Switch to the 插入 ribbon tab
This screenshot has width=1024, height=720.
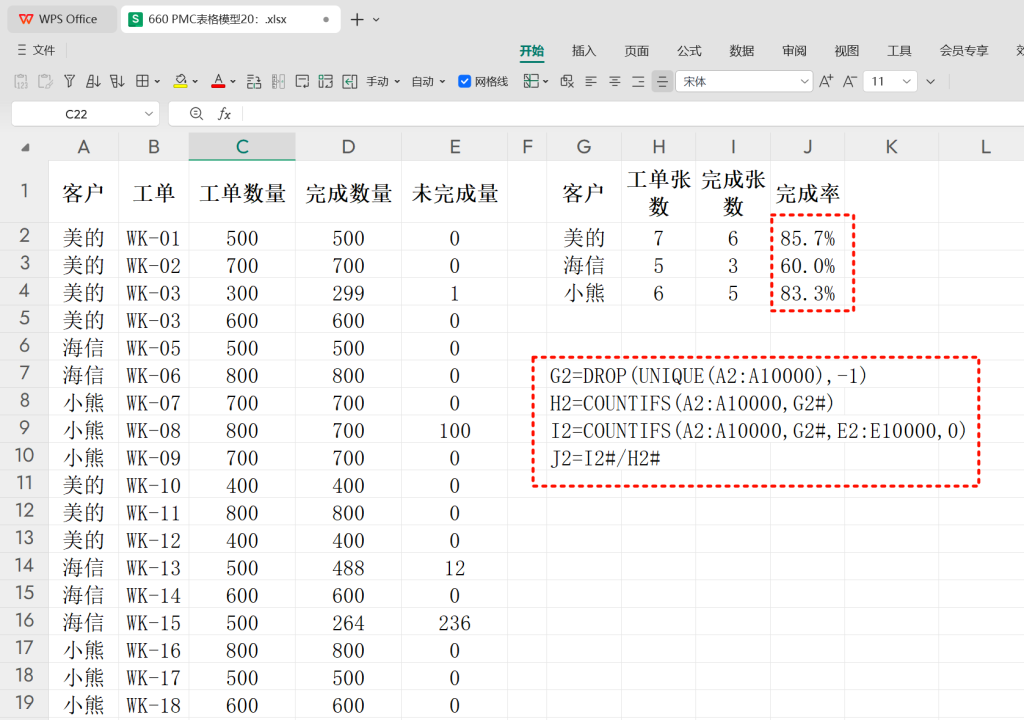tap(584, 51)
